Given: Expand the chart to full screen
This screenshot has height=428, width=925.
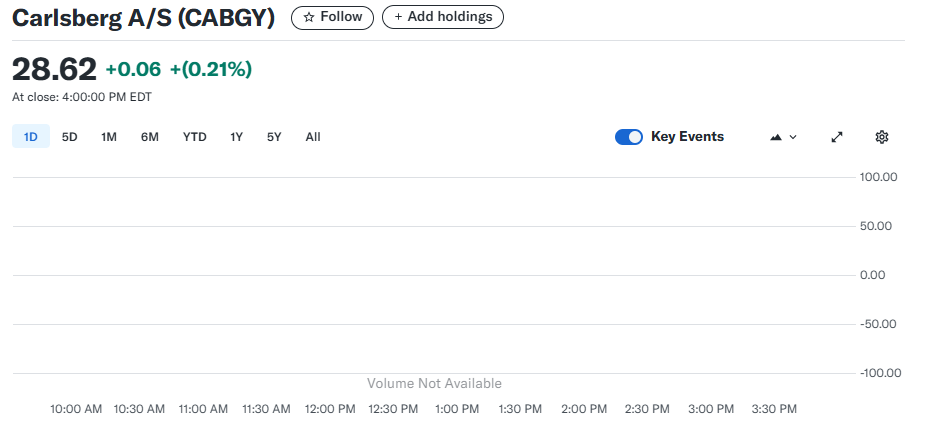Looking at the screenshot, I should click(837, 137).
